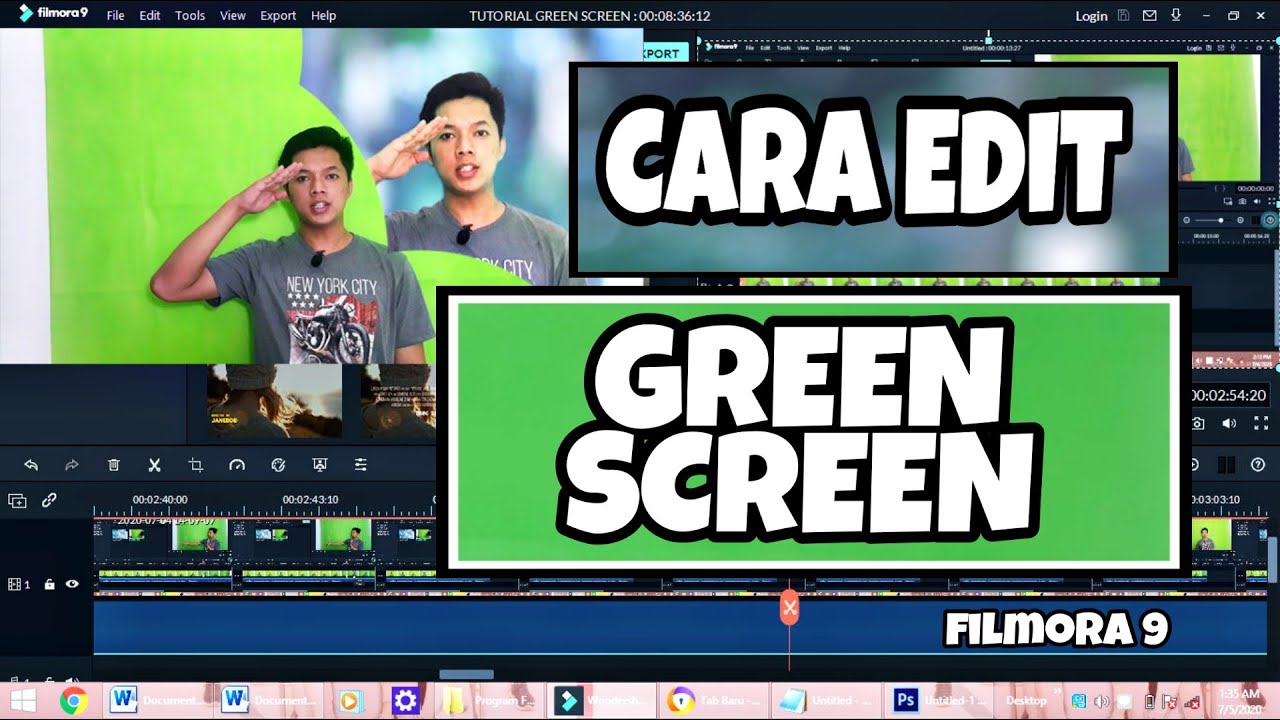1280x720 pixels.
Task: Open the Tab Baru browser taskbar item
Action: click(x=712, y=701)
